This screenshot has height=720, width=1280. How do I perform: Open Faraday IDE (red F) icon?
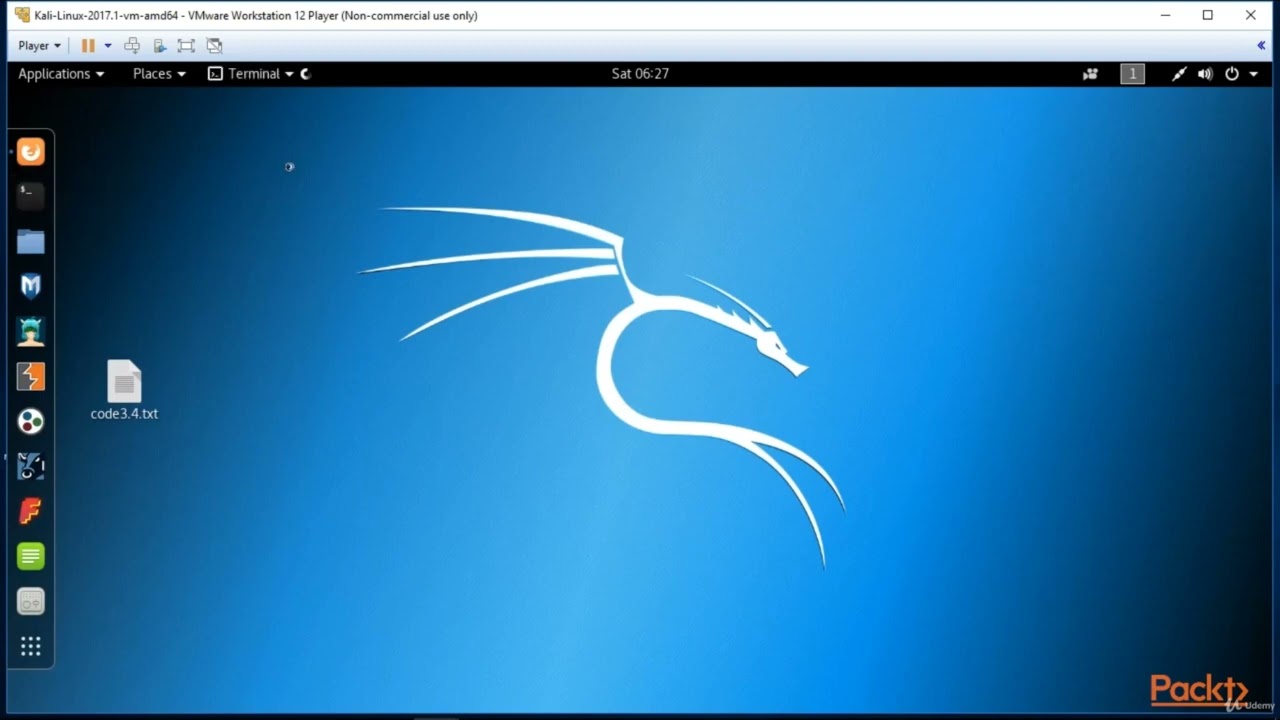pos(31,511)
